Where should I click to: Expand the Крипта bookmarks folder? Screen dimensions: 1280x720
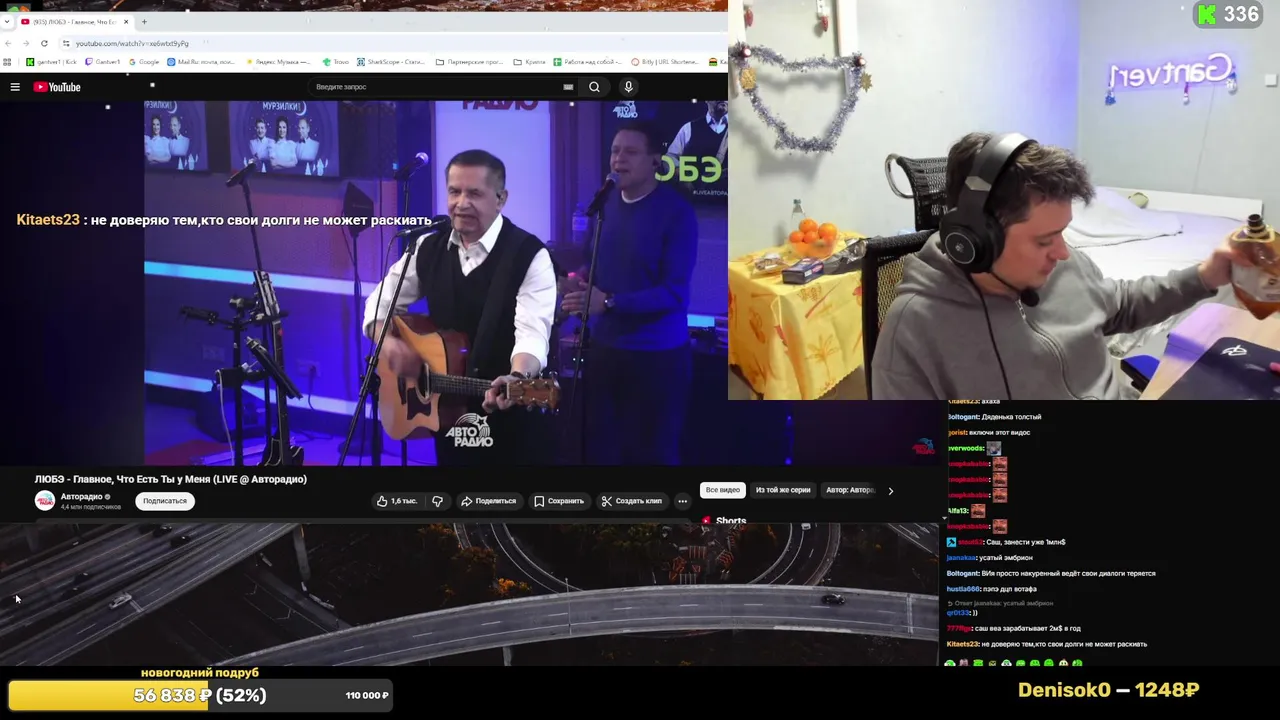point(530,62)
